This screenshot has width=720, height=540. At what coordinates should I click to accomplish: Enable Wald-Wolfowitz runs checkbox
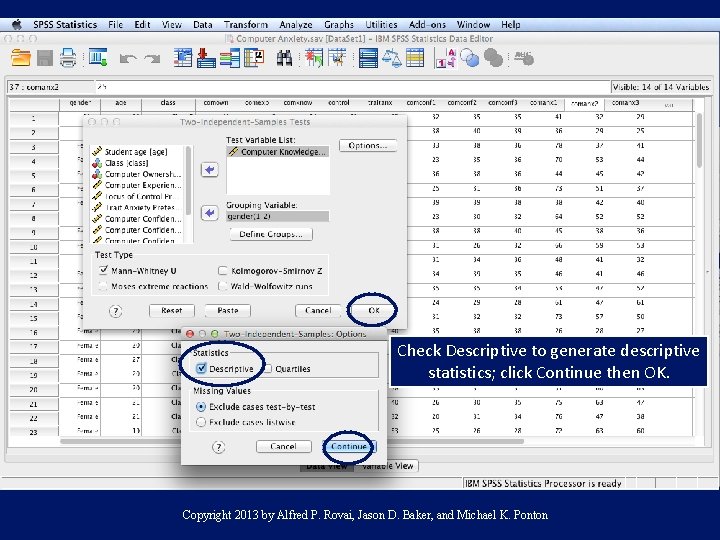[x=223, y=286]
